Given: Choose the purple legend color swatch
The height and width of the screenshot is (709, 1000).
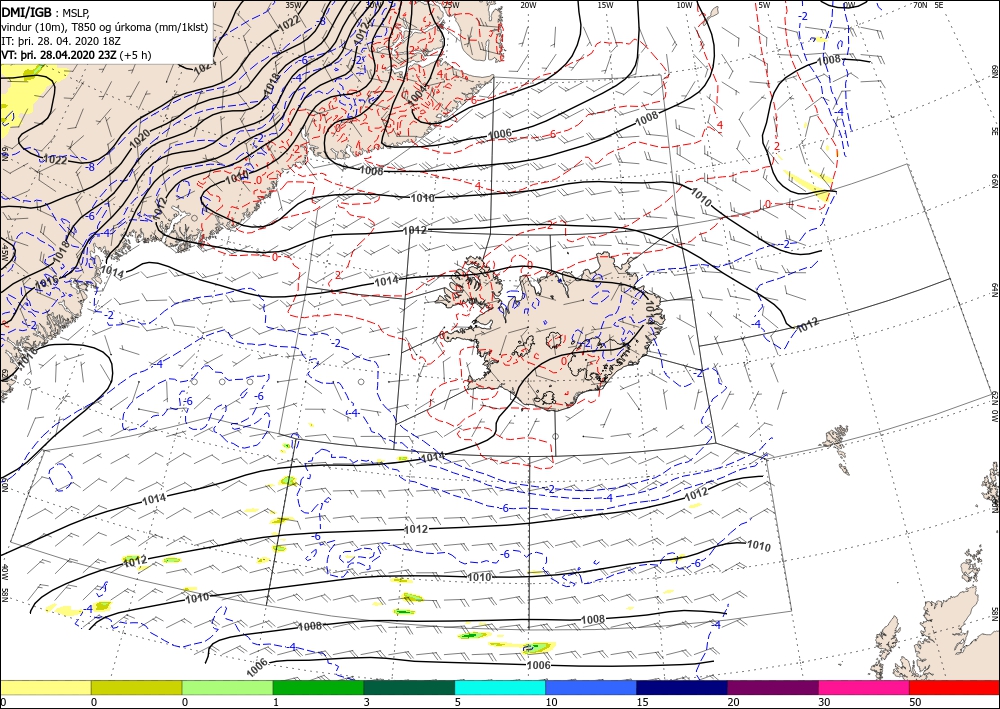Looking at the screenshot, I should coord(773,687).
